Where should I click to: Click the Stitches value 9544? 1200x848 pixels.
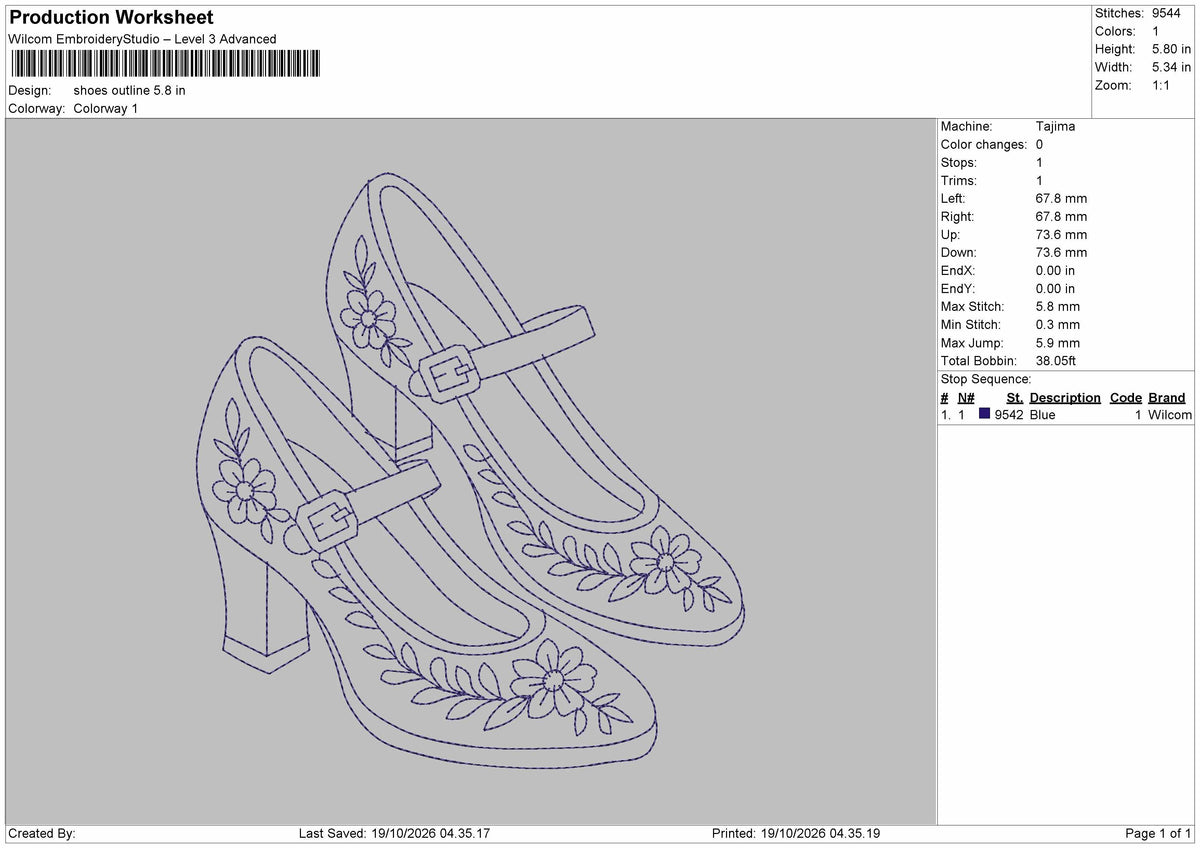[1167, 13]
